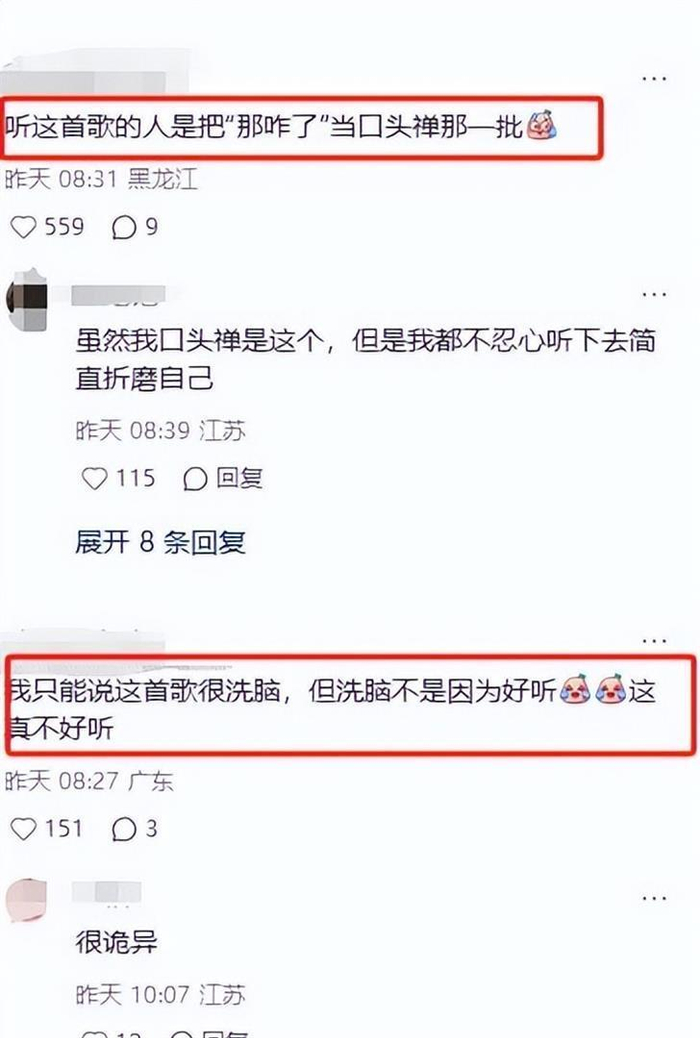Select the comment 我只能说这首歌很洗脑
Image resolution: width=700 pixels, height=1038 pixels.
(331, 709)
